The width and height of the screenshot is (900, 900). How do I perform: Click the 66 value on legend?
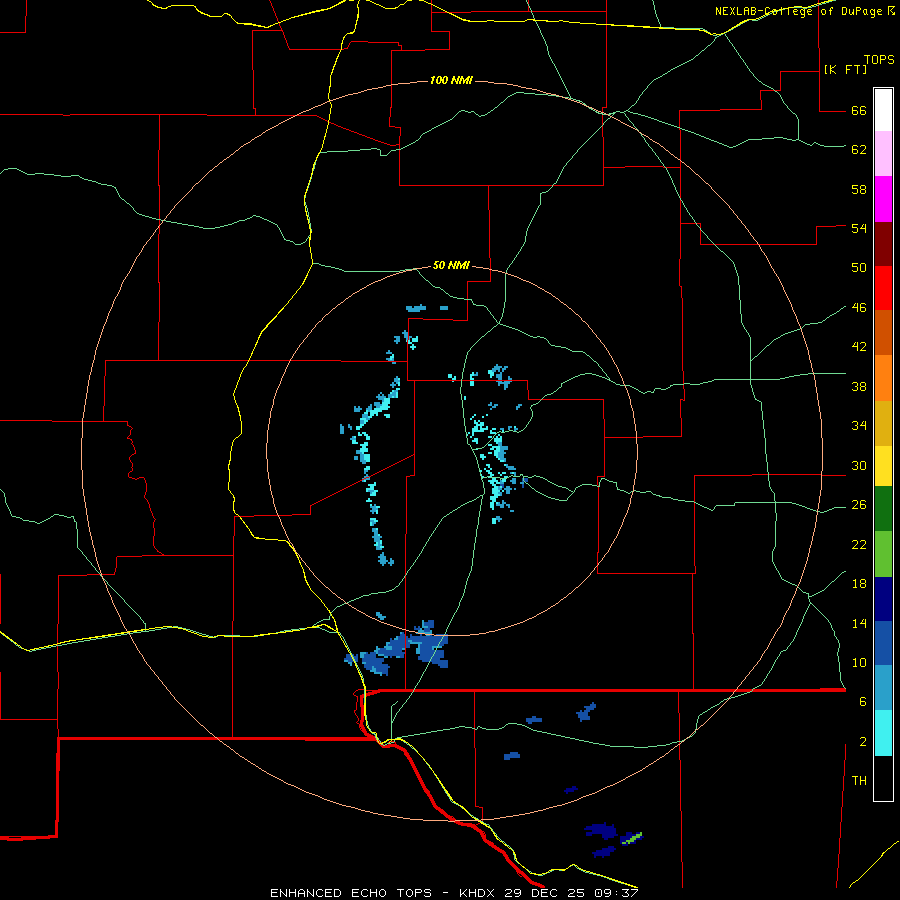(859, 111)
